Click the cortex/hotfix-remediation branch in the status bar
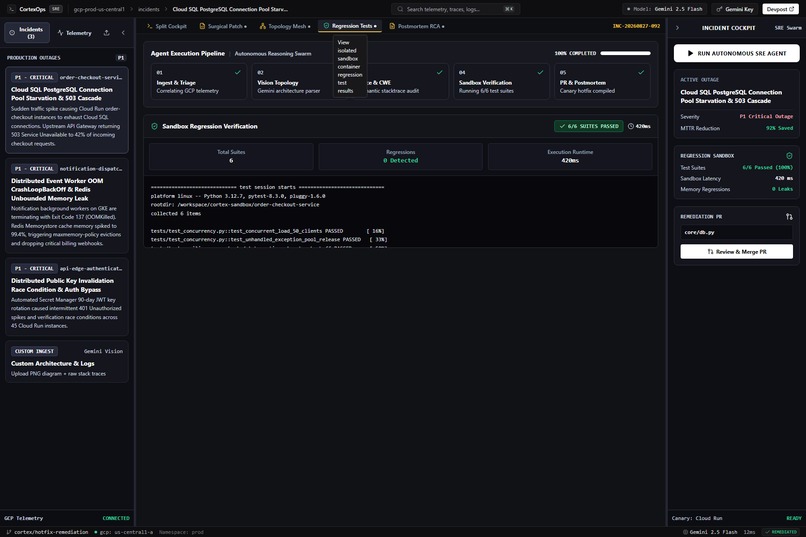 [x=47, y=532]
